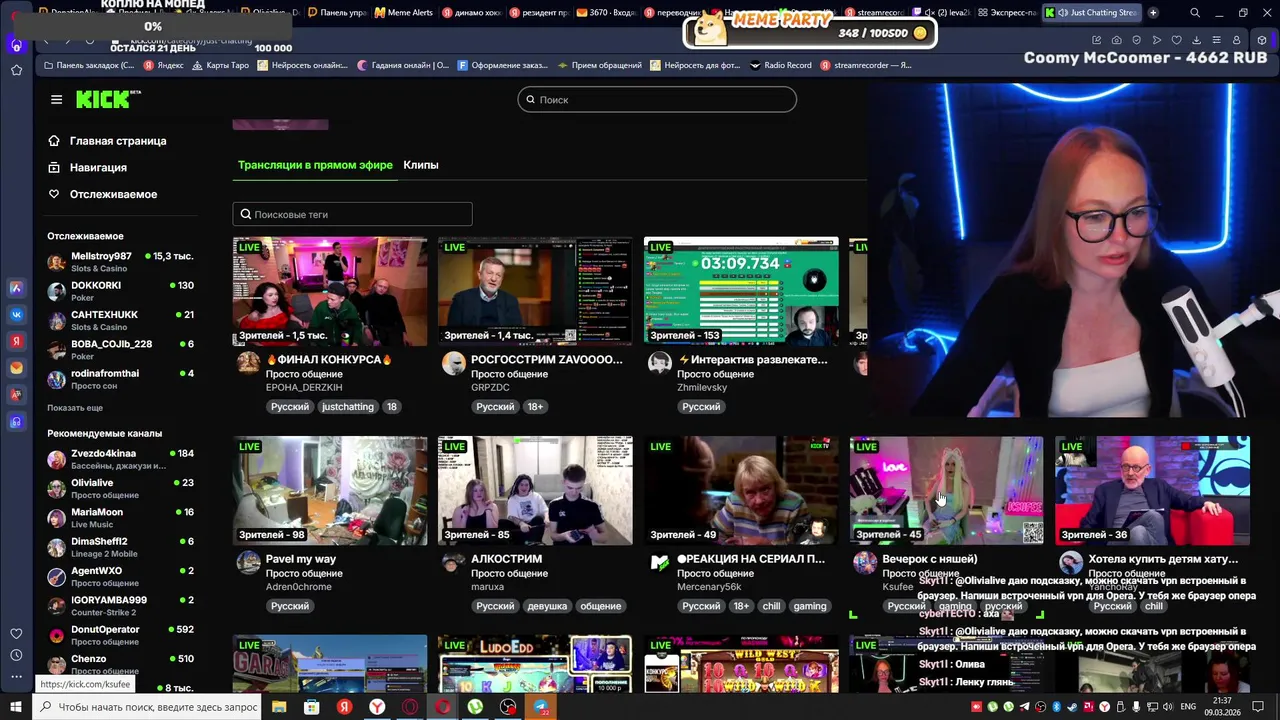This screenshot has height=720, width=1280.
Task: Click Русский tag under ФИНАЛ КОНКУРСА
Action: pos(290,407)
